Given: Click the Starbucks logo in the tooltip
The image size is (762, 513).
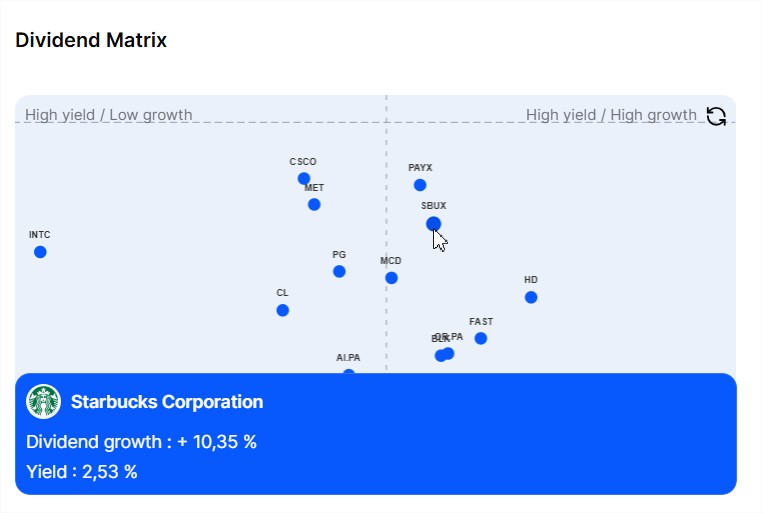Looking at the screenshot, I should pos(43,402).
